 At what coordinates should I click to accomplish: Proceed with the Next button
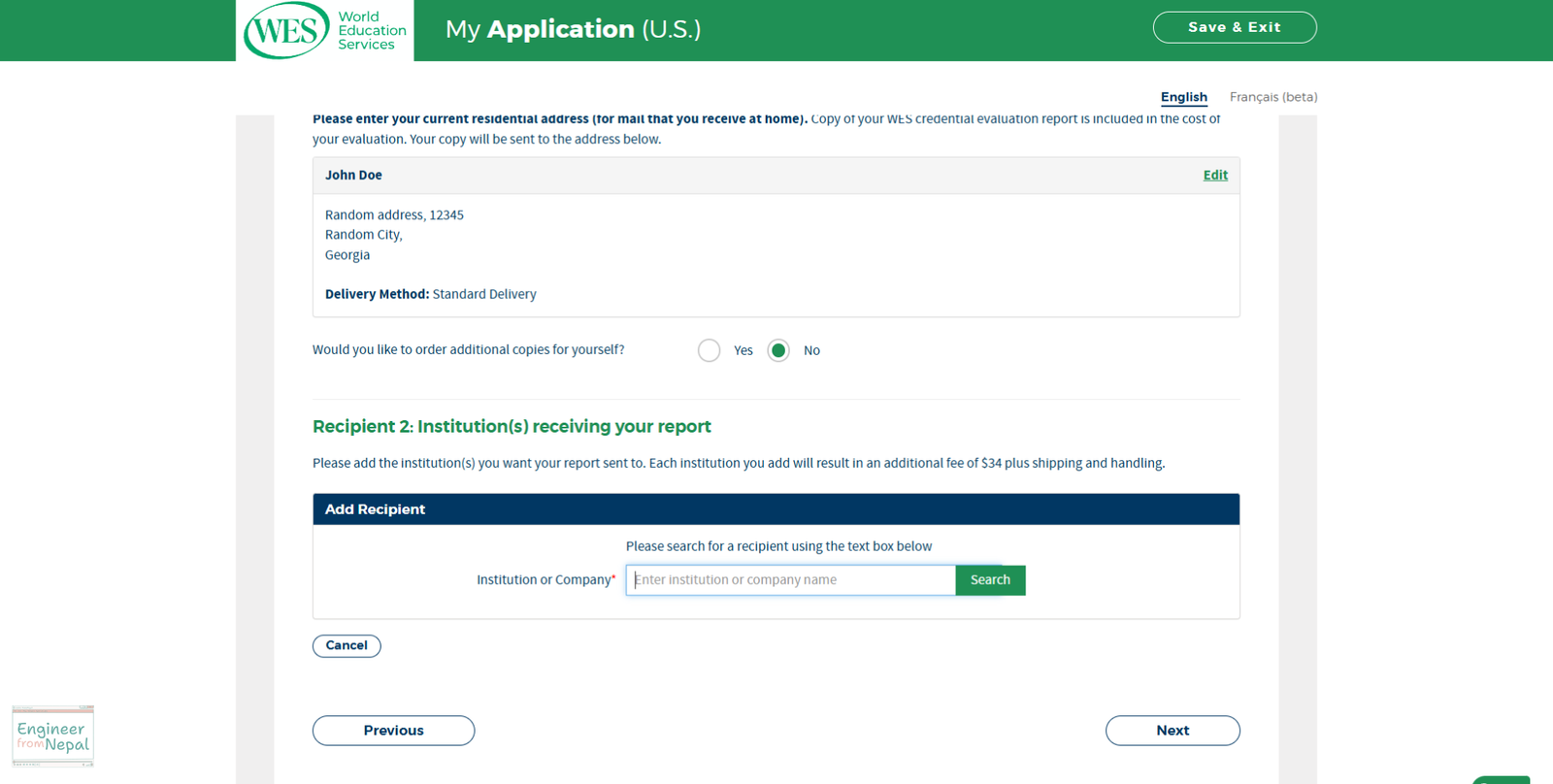(1173, 731)
